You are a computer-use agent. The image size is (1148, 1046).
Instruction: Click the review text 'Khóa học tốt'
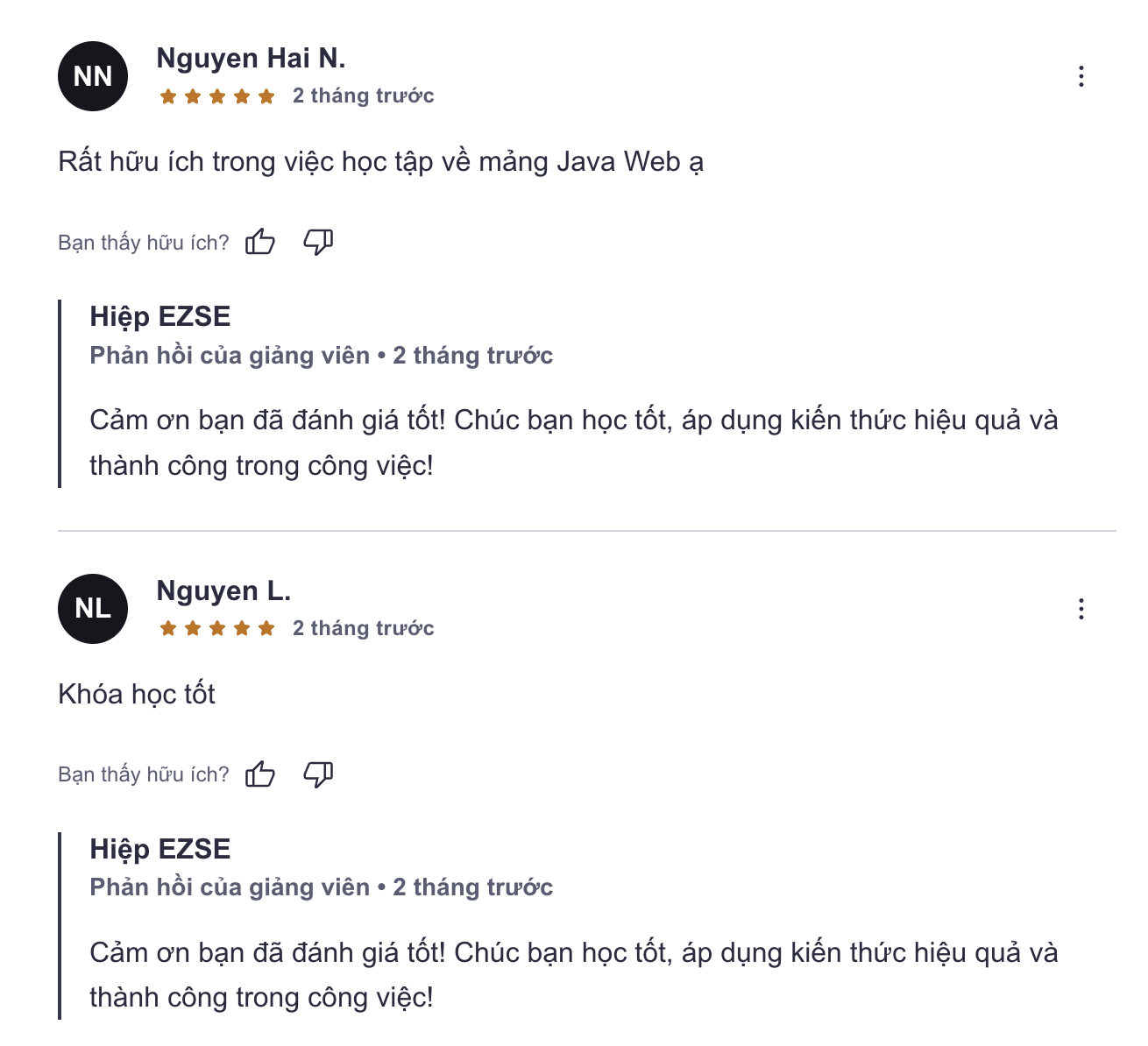[137, 694]
